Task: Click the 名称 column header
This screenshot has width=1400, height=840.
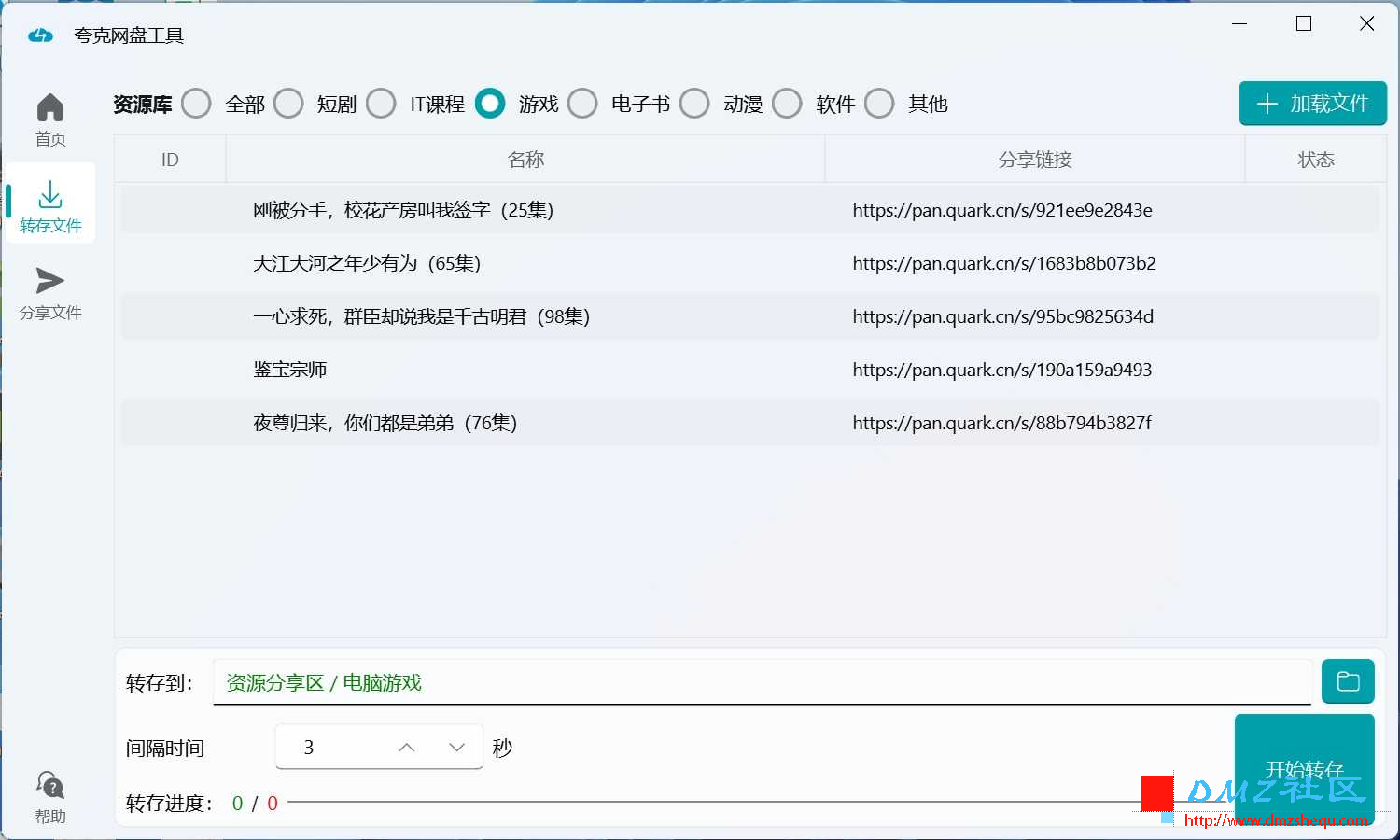Action: coord(525,160)
